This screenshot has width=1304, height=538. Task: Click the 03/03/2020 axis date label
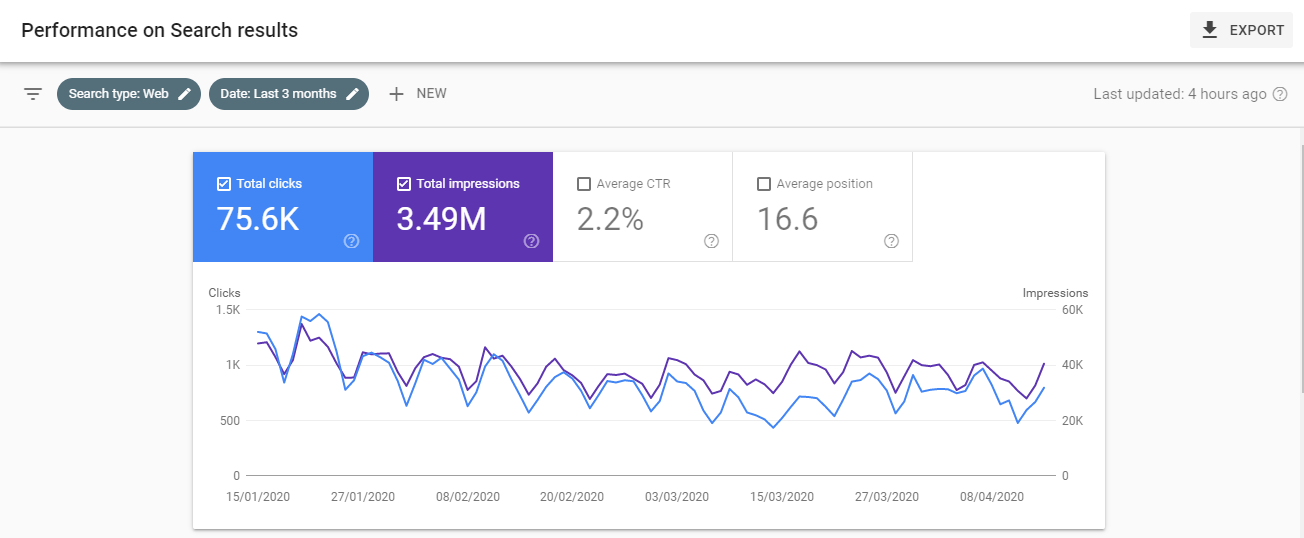click(677, 497)
